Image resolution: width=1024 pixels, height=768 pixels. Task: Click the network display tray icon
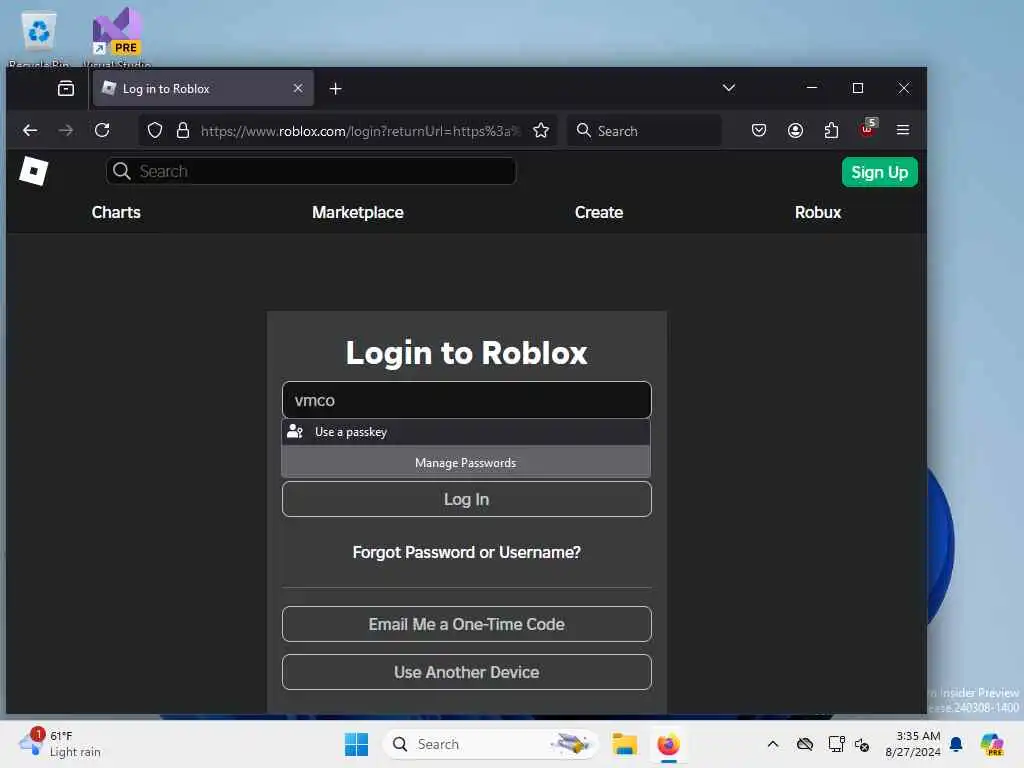836,744
